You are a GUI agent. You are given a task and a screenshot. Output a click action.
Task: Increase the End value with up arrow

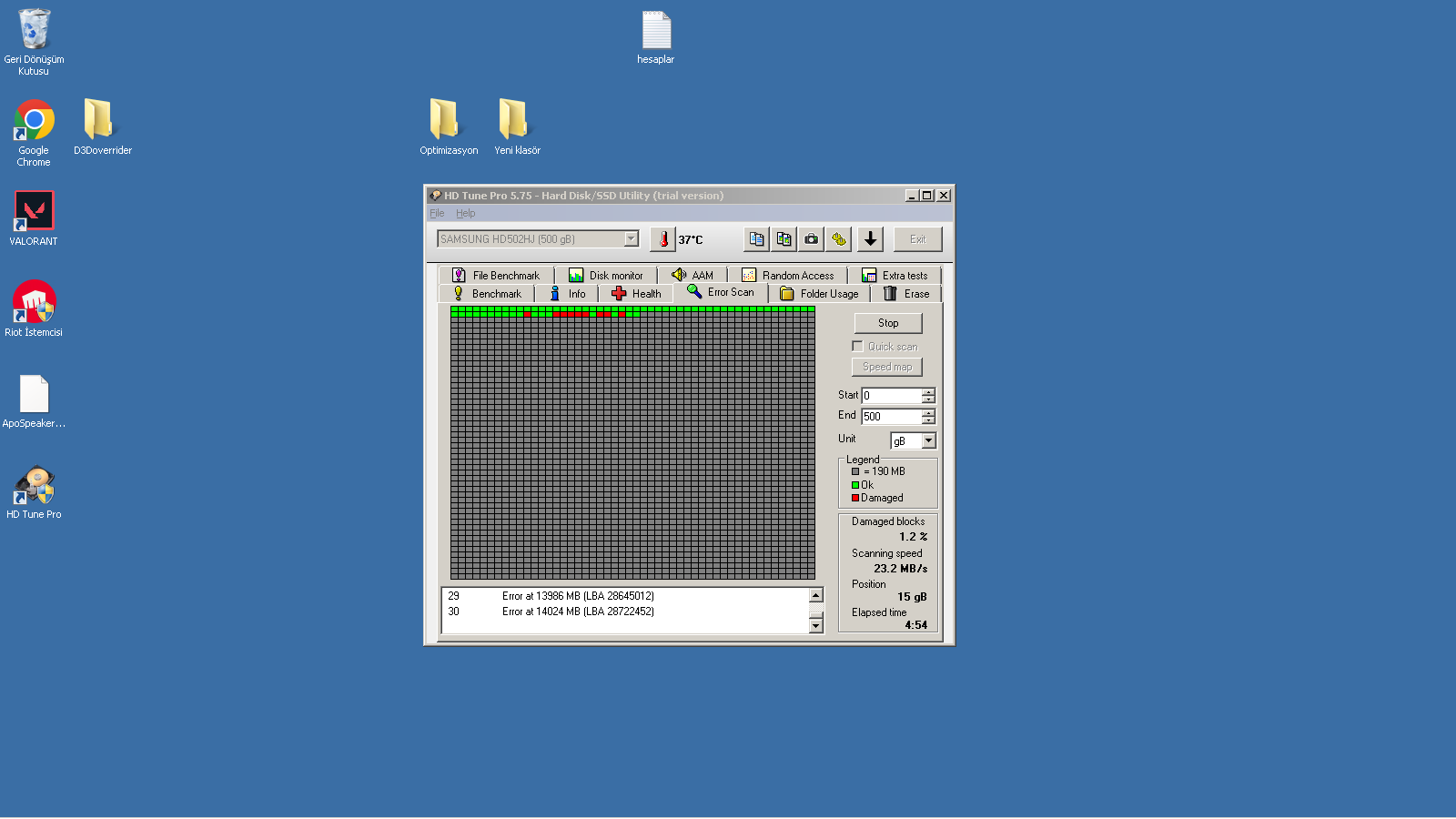(928, 413)
